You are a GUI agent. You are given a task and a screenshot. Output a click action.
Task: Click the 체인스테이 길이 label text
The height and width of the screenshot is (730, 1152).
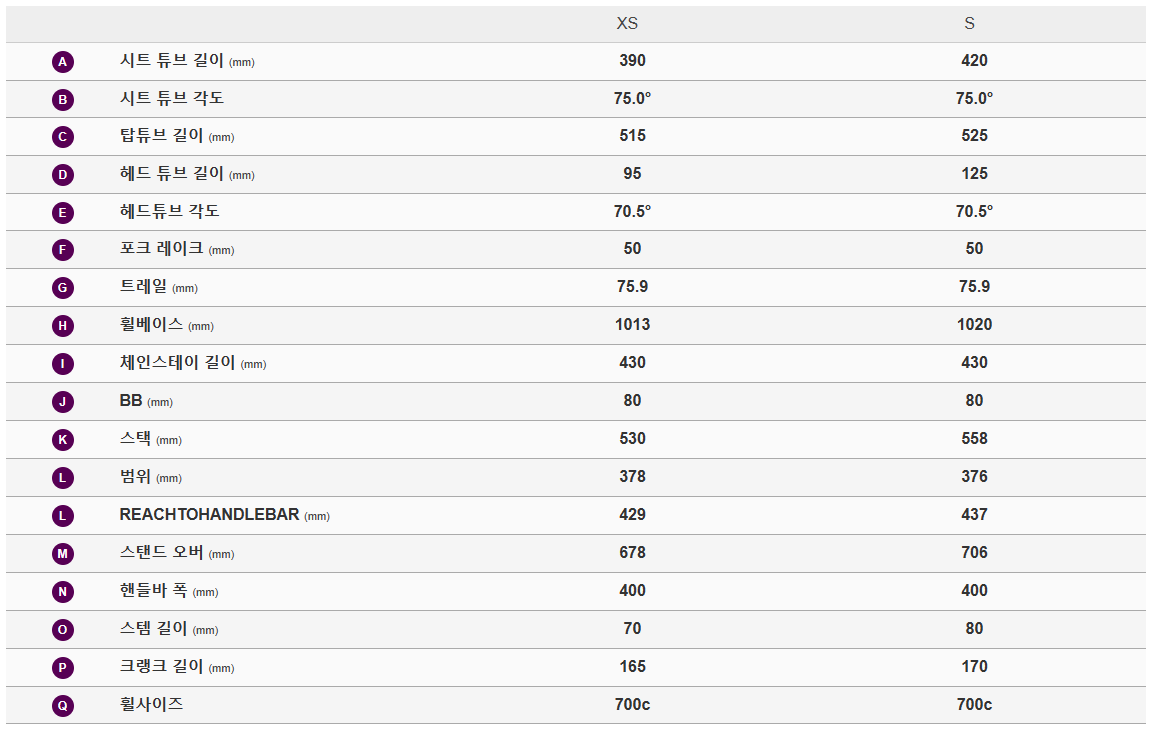(177, 363)
